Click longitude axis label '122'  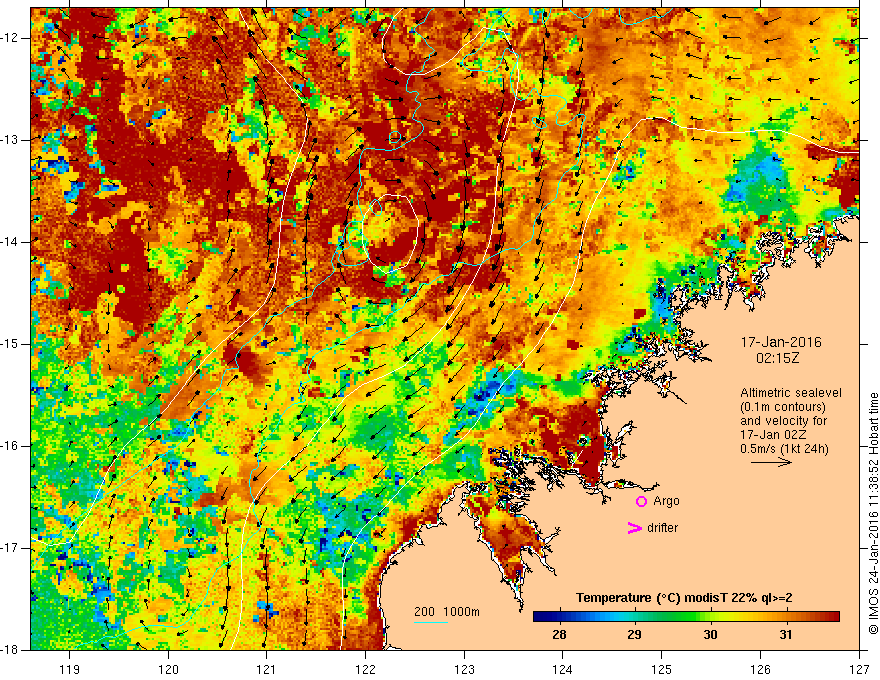(365, 669)
